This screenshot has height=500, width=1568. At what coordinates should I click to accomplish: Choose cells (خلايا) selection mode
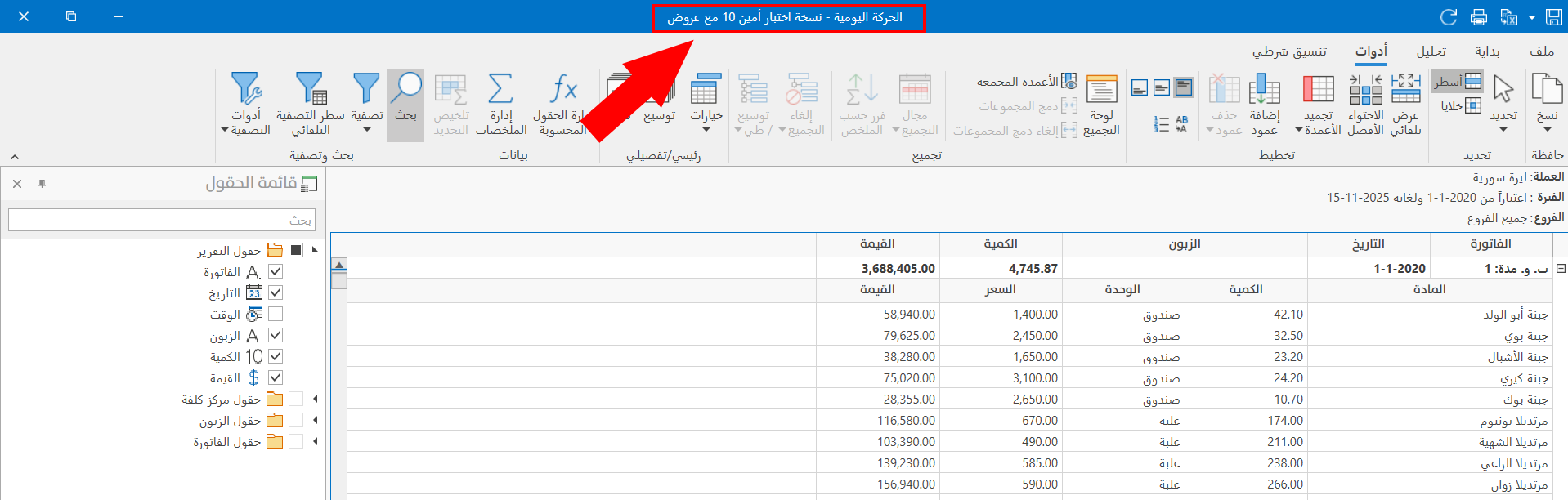coord(1461,105)
